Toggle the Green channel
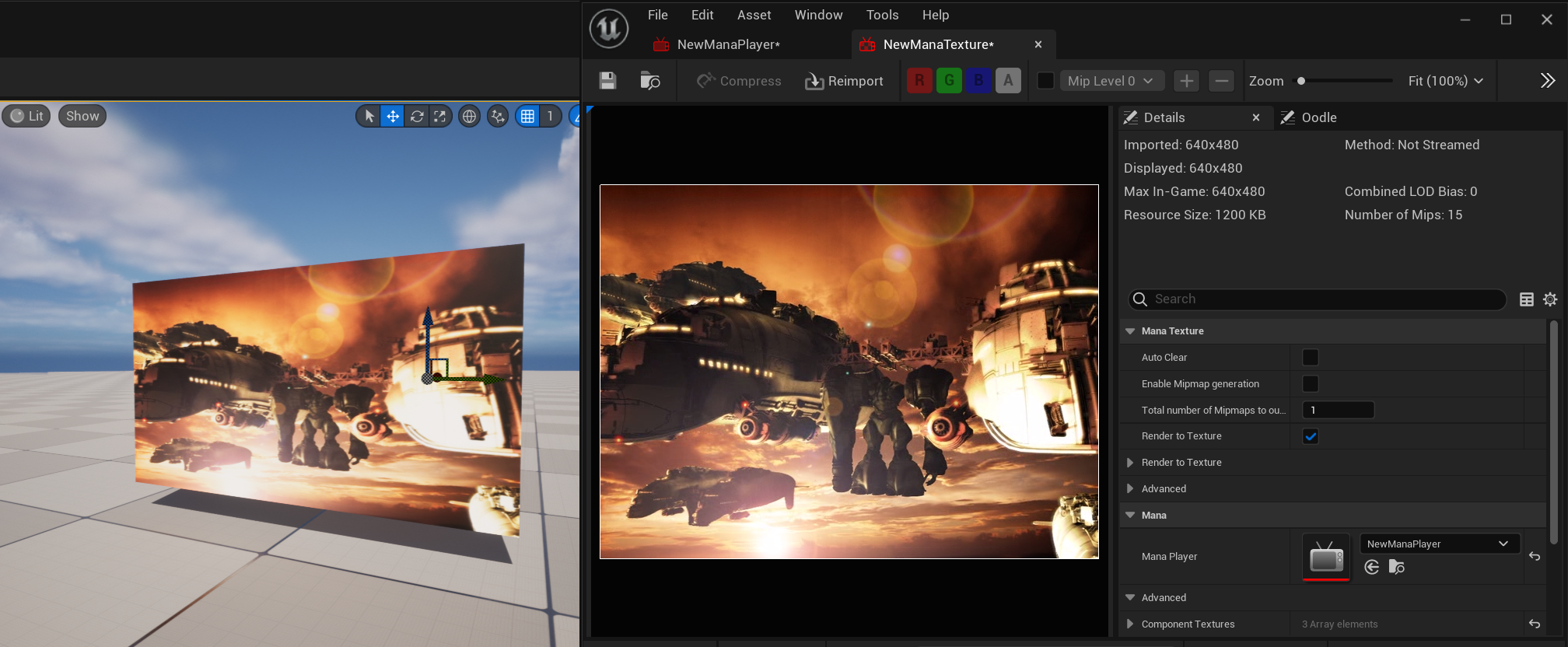This screenshot has height=647, width=1568. [949, 80]
